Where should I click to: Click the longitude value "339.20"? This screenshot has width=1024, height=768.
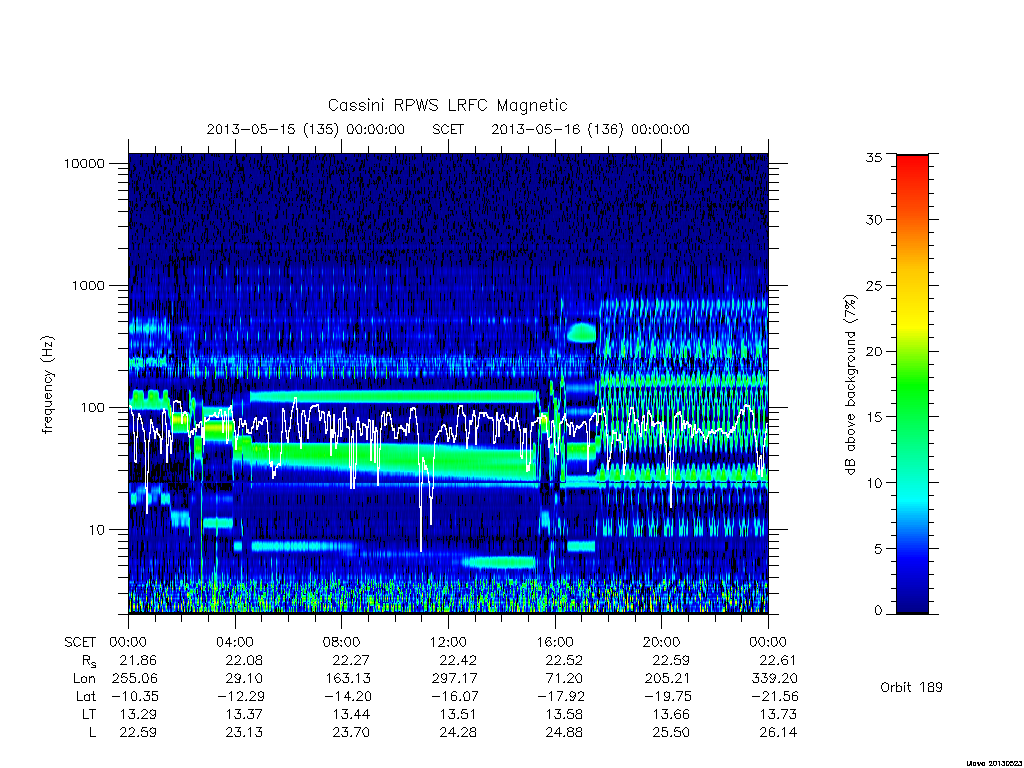pos(775,679)
